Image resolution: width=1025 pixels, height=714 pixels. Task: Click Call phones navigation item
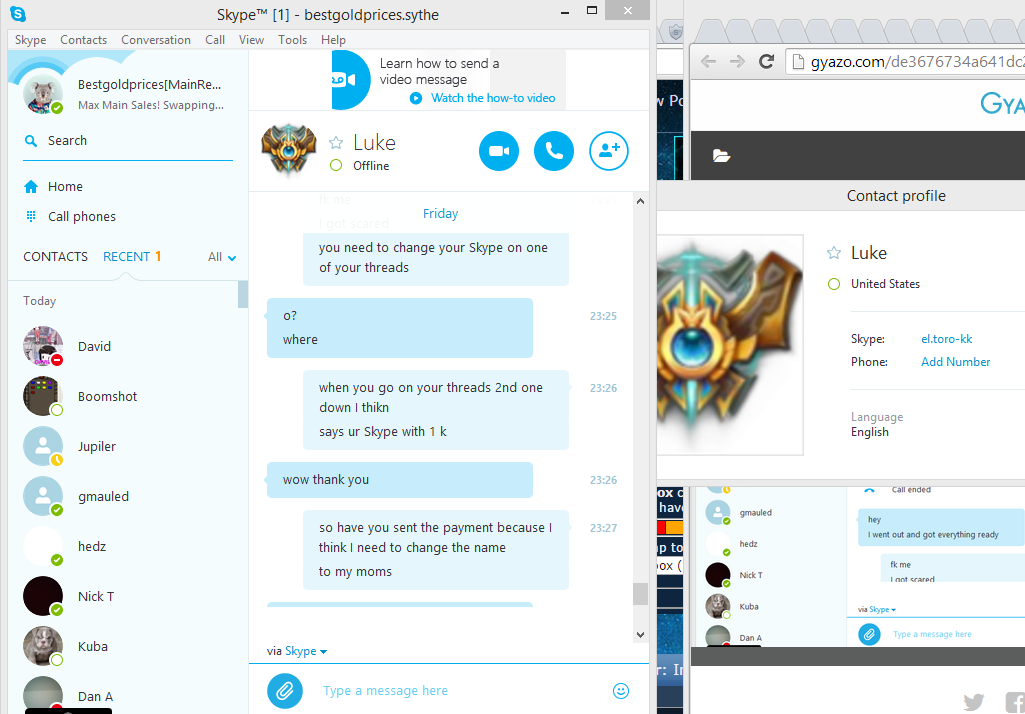coord(82,216)
